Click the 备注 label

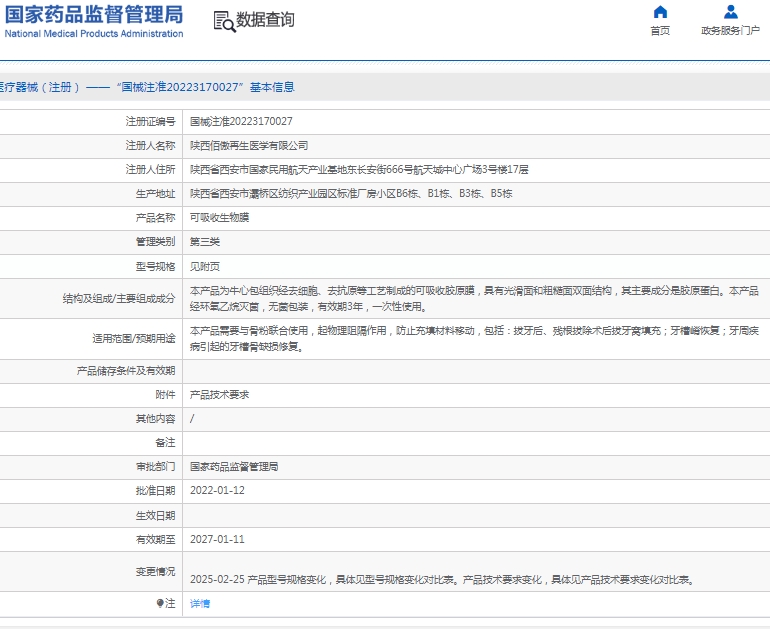(x=165, y=443)
